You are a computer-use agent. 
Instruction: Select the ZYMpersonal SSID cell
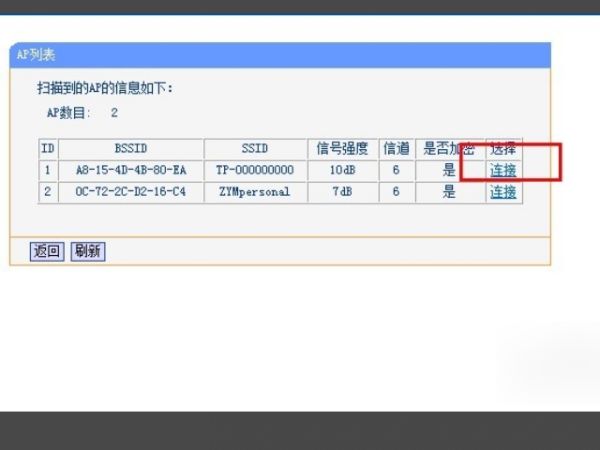tap(255, 192)
